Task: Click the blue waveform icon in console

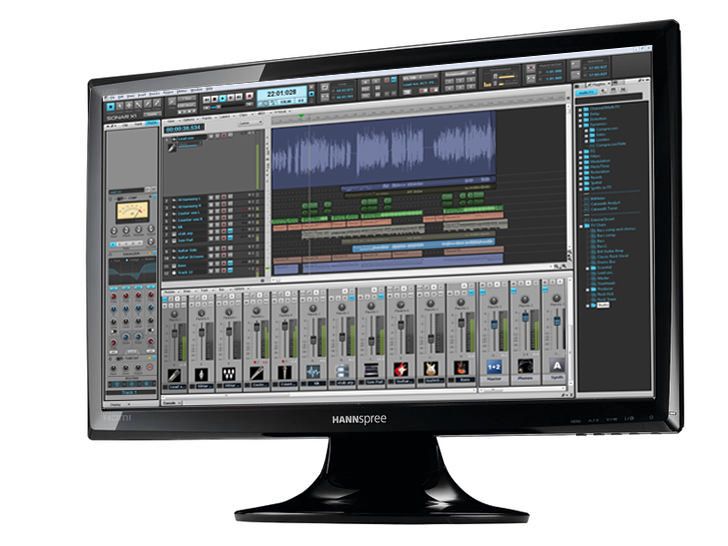Action: pyautogui.click(x=313, y=371)
